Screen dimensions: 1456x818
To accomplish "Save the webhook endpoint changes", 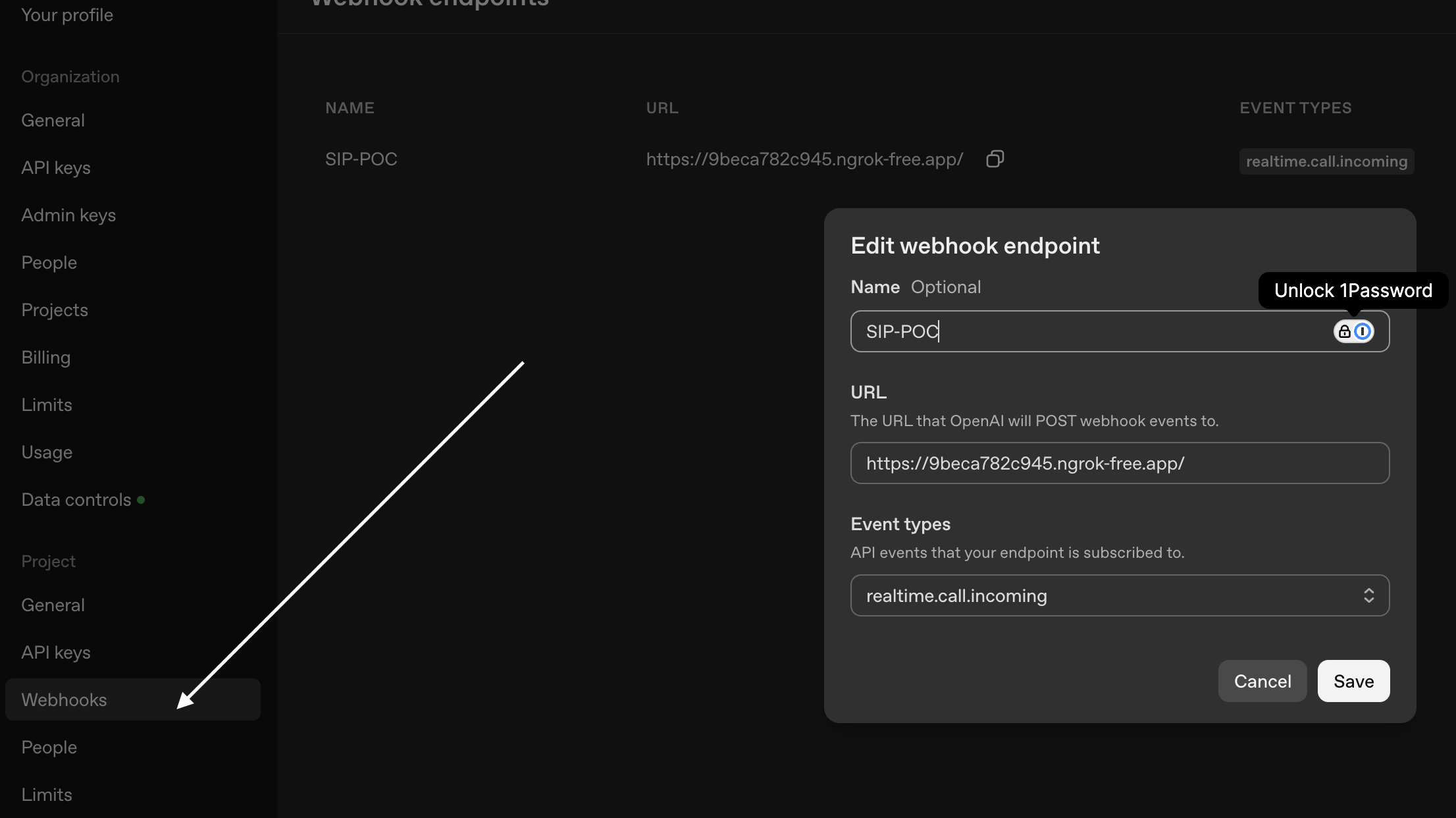I will coord(1353,681).
